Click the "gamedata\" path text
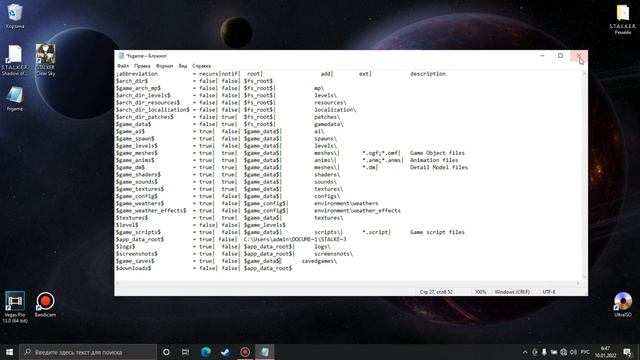 (329, 124)
